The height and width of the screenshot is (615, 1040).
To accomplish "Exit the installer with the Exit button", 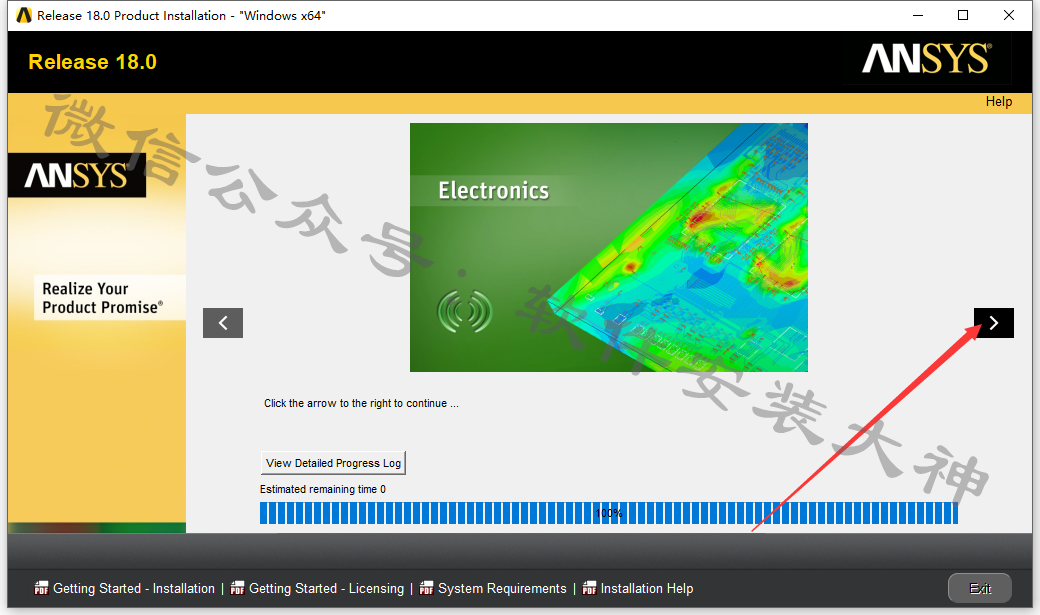I will [980, 588].
